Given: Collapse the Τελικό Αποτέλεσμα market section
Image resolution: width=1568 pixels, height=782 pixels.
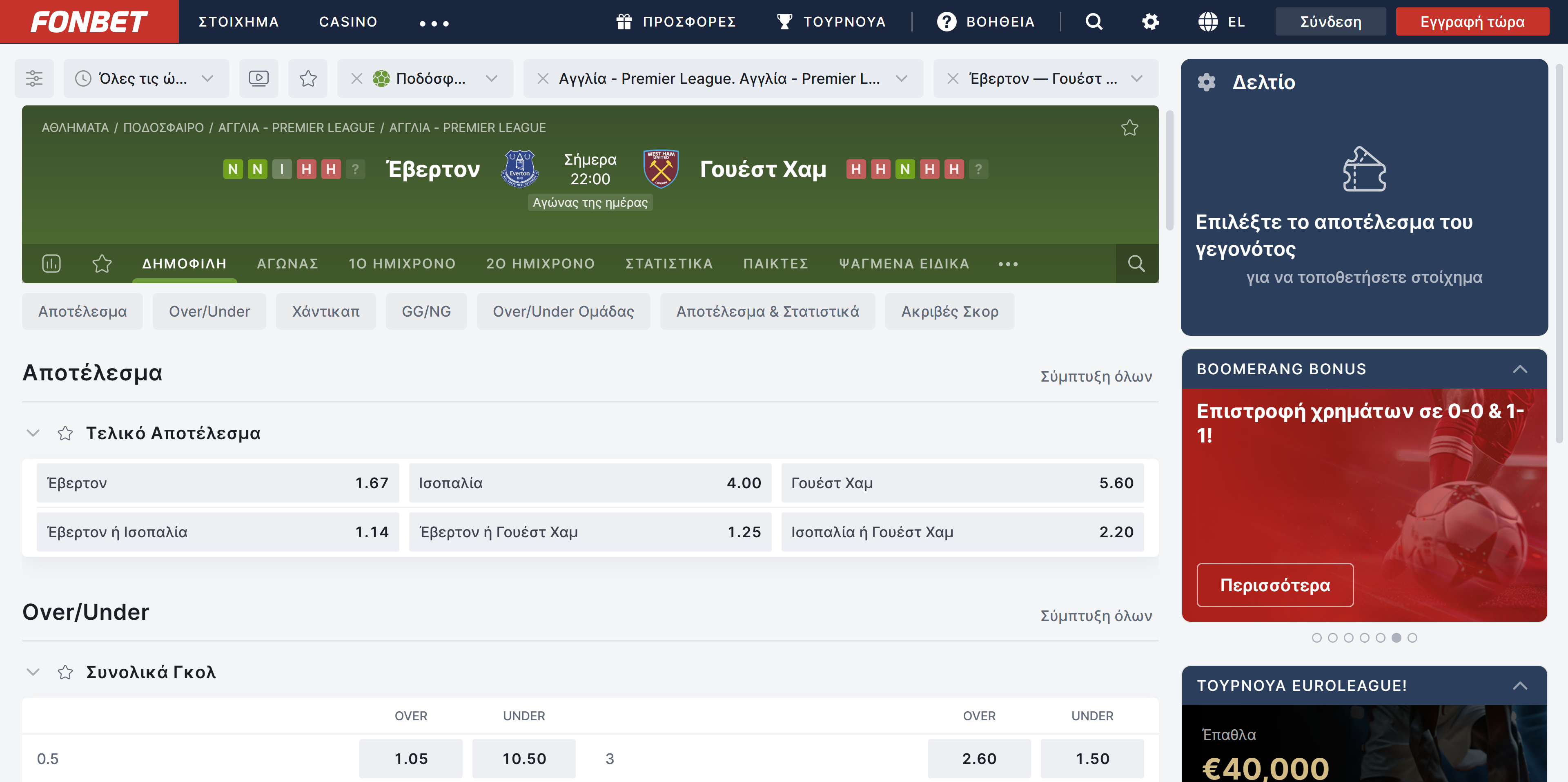Looking at the screenshot, I should 33,433.
